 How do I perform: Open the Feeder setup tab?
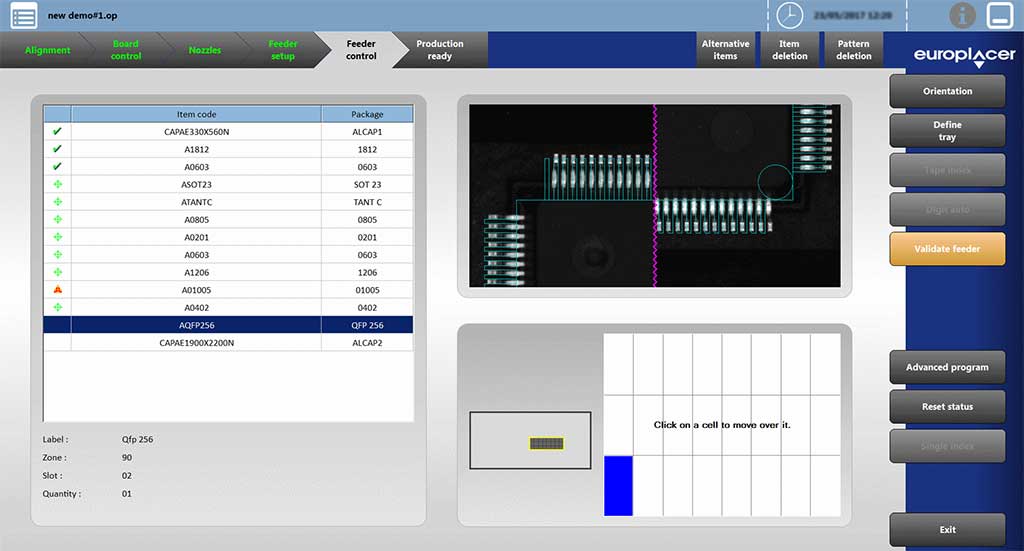point(283,50)
